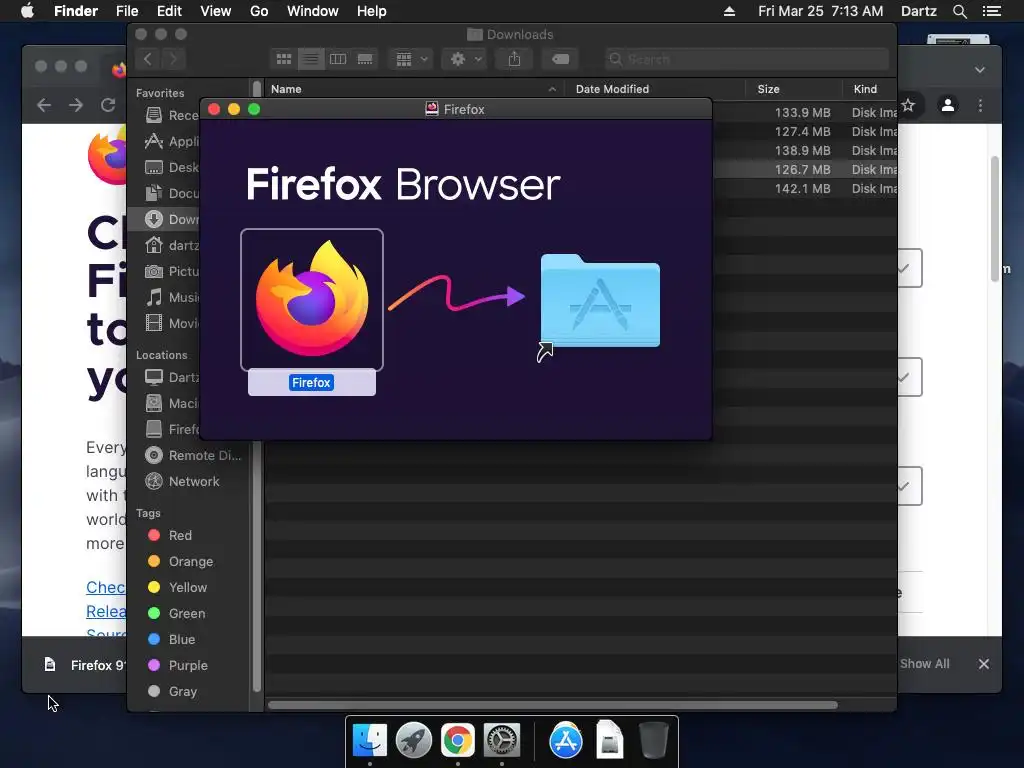Screen dimensions: 1024x768
Task: Open the Edit menu
Action: (169, 11)
